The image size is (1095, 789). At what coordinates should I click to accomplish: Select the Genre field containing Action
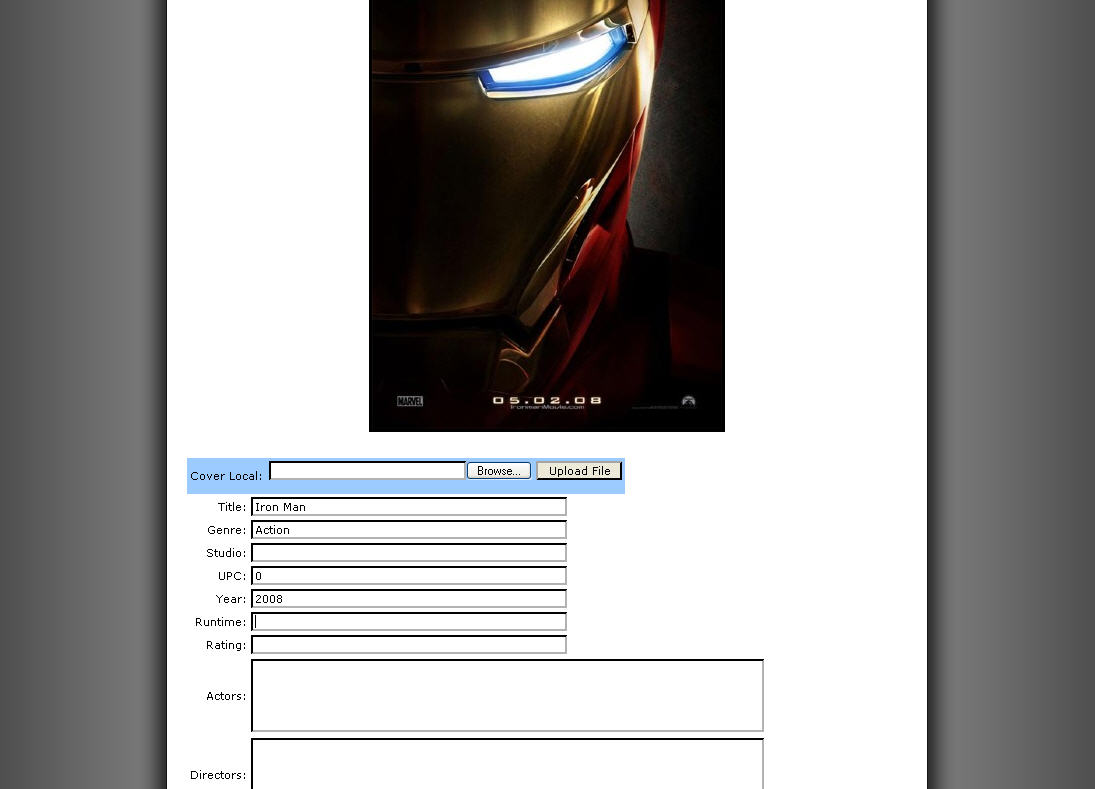coord(409,530)
